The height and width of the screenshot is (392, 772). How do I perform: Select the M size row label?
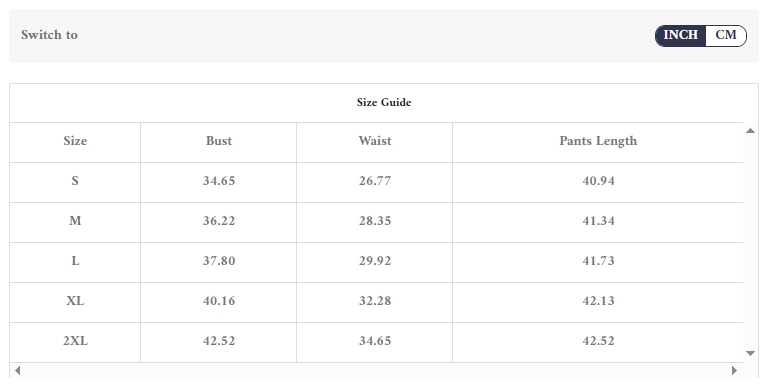[75, 221]
